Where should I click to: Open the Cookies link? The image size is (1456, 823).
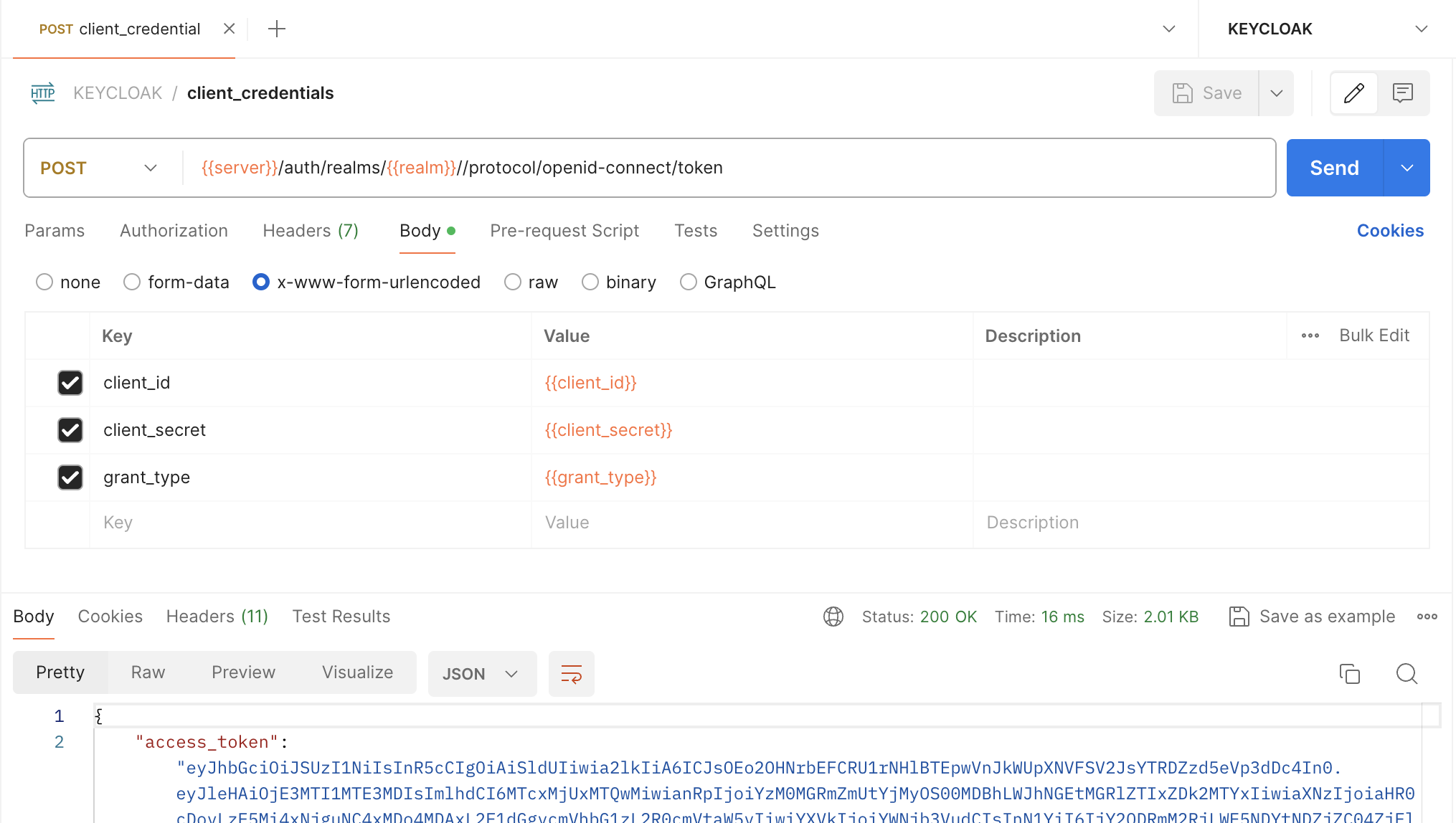pyautogui.click(x=1390, y=231)
